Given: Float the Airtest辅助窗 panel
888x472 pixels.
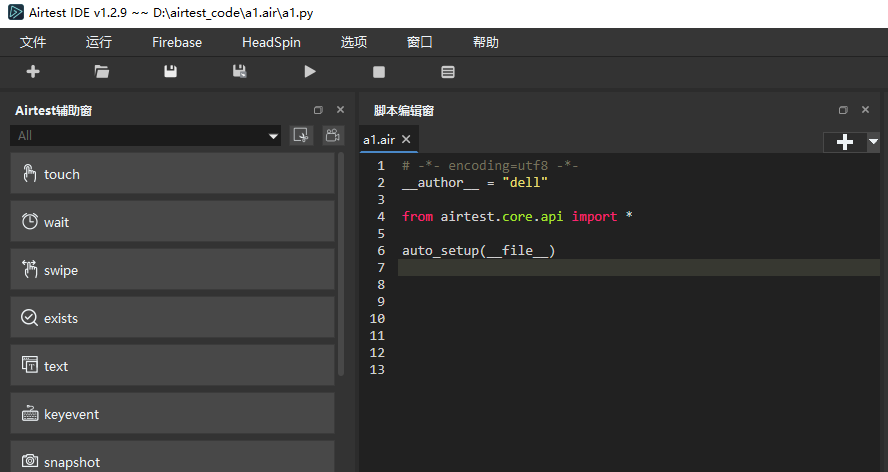Looking at the screenshot, I should pyautogui.click(x=318, y=111).
